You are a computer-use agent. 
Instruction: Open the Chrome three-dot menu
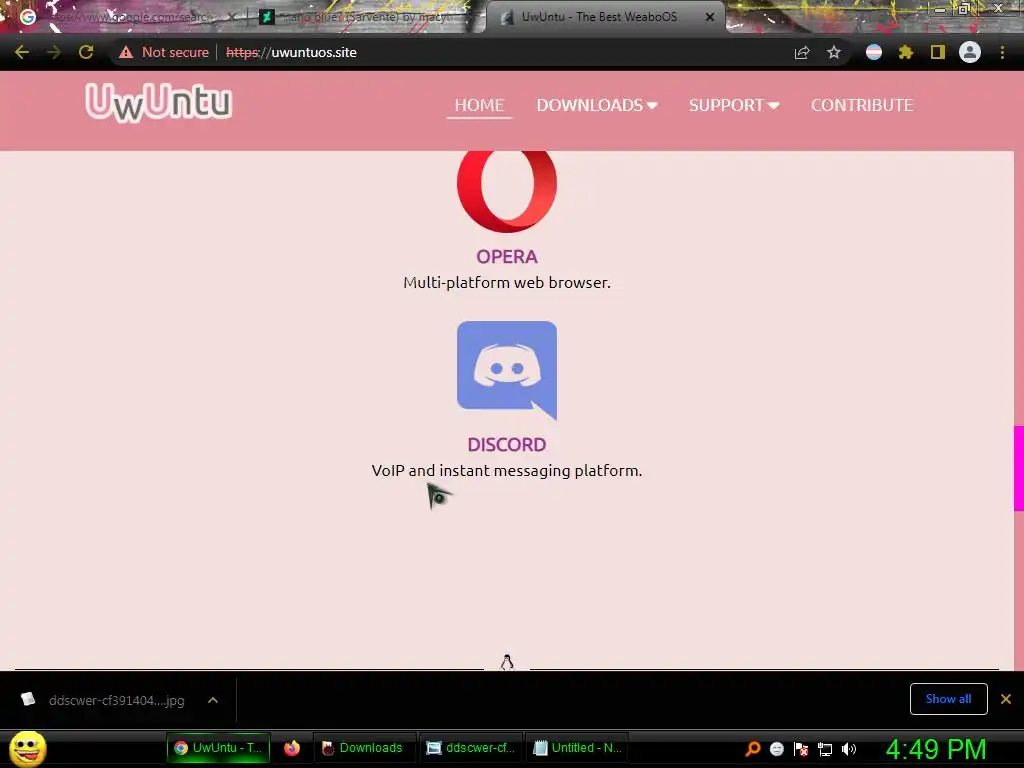(1002, 52)
